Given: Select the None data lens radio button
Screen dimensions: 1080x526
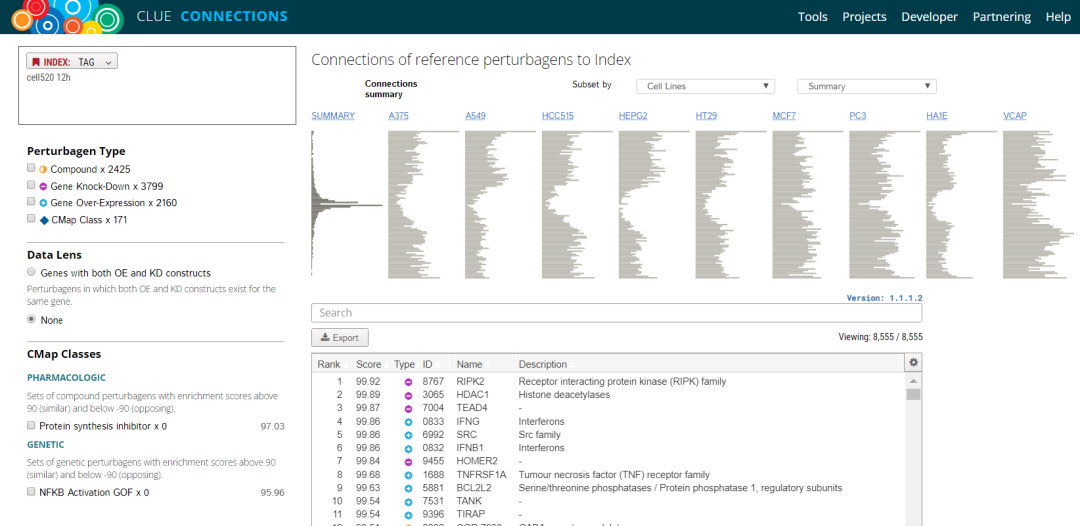Looking at the screenshot, I should [32, 320].
